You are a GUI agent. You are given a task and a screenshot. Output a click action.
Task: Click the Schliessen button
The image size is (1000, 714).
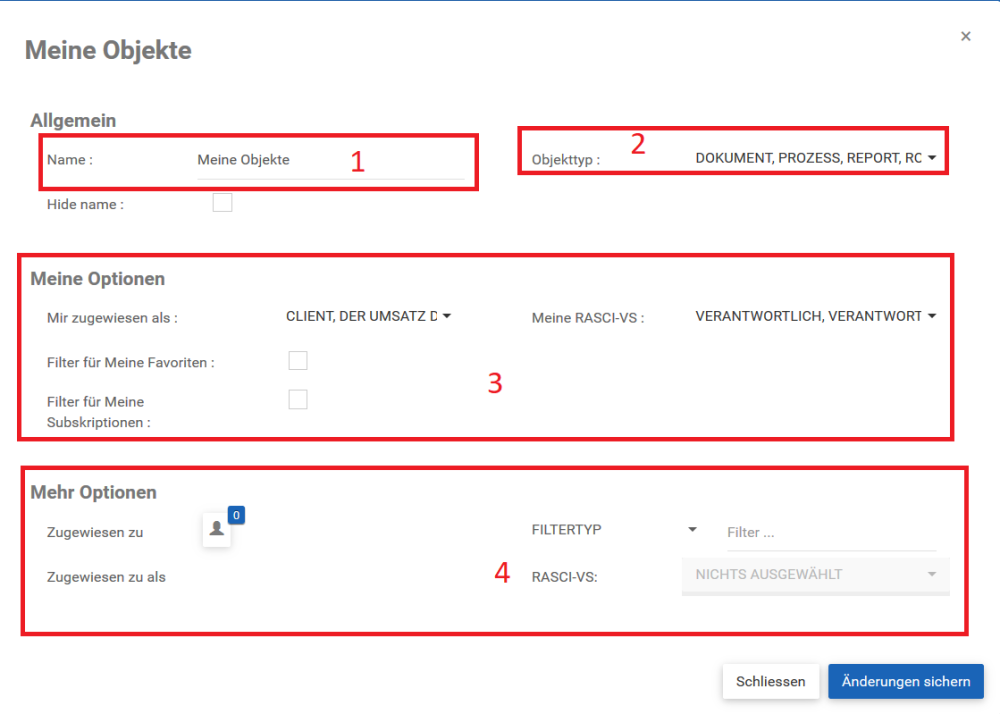coord(770,681)
